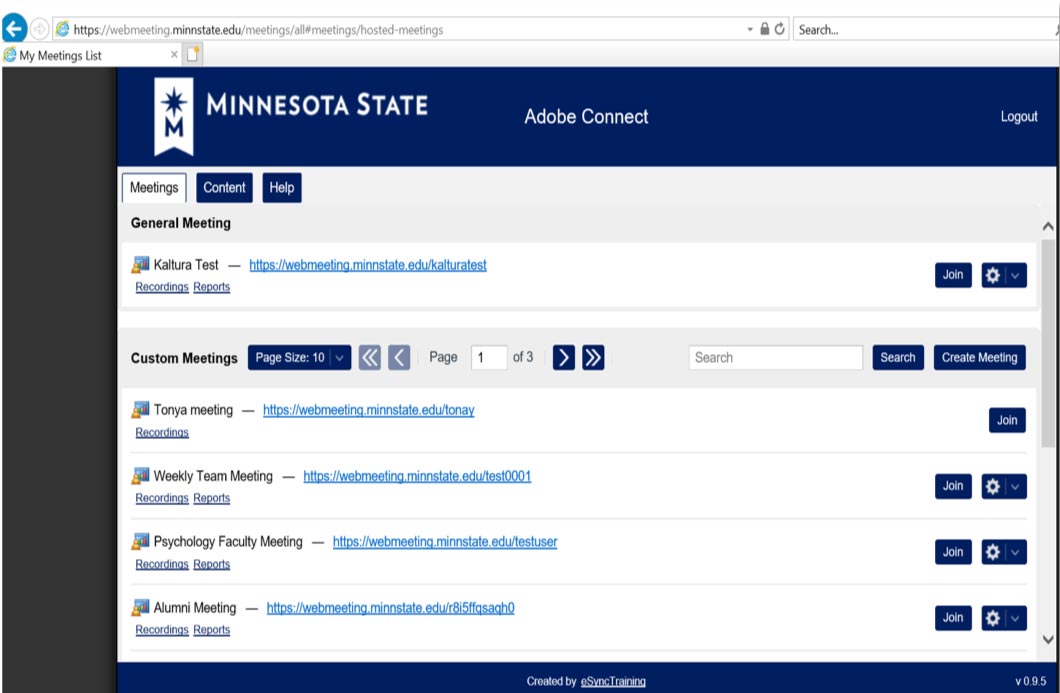The image size is (1060, 693).
Task: Open Recordings for Psychology Faculty Meeting
Action: point(162,564)
